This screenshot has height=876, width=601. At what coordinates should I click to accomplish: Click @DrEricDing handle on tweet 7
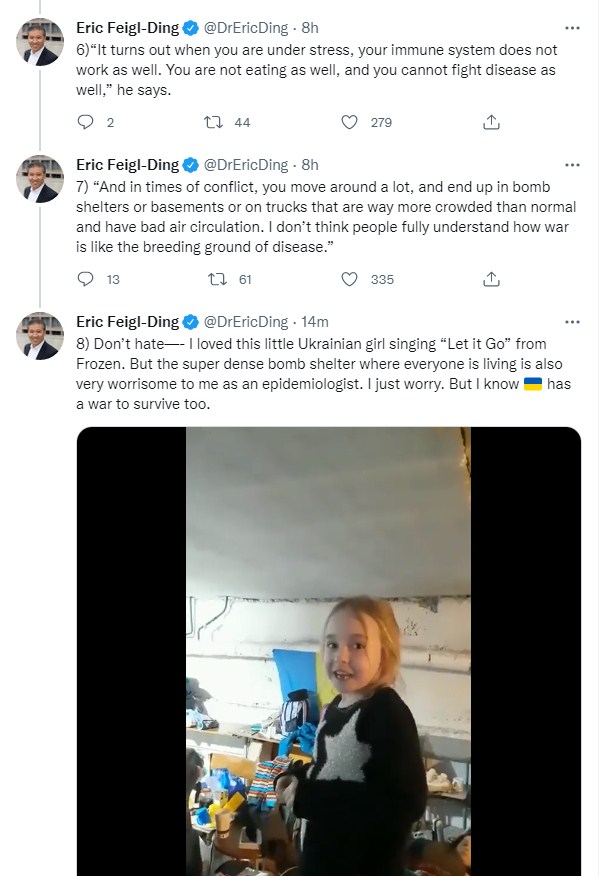[245, 164]
